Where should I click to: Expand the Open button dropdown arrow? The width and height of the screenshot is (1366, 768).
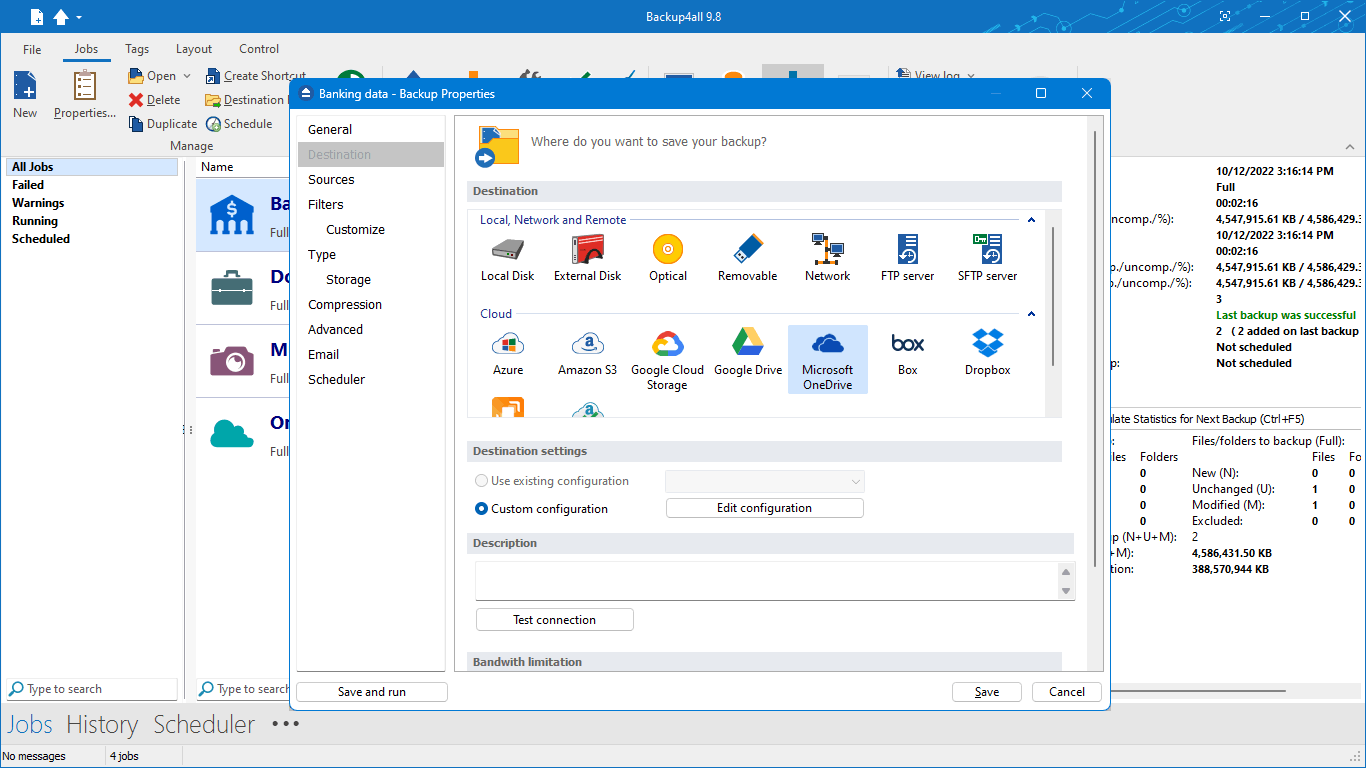(x=186, y=76)
